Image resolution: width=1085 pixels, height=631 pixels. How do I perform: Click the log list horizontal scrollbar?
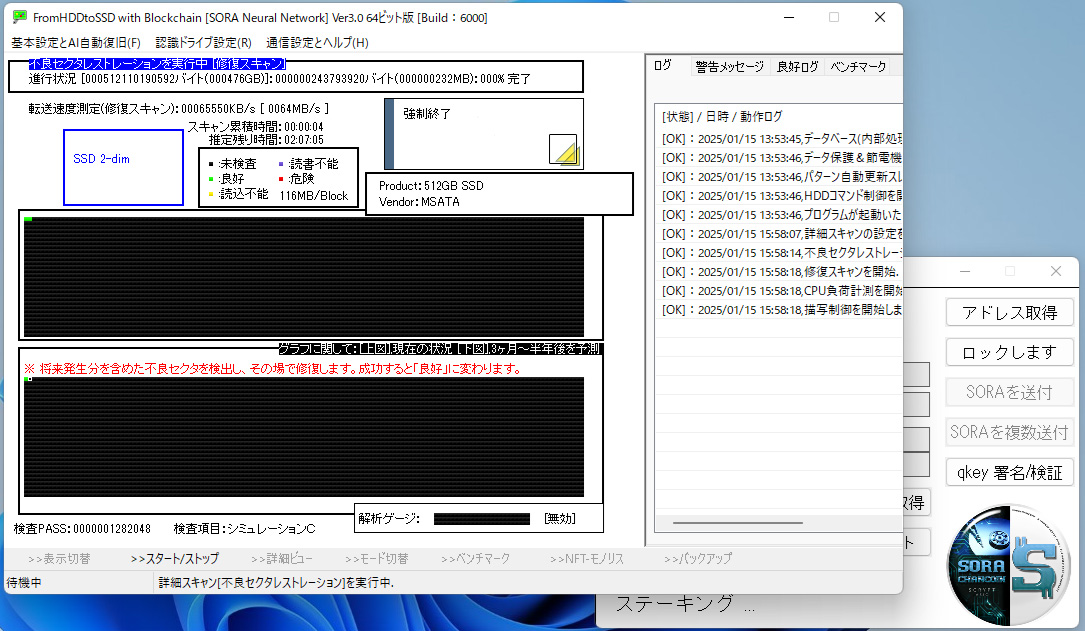tap(738, 523)
